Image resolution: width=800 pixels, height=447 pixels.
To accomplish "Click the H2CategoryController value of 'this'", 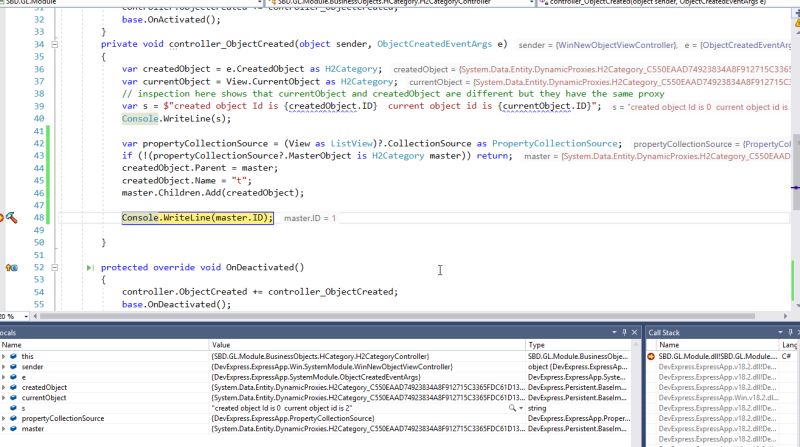I will (x=320, y=356).
